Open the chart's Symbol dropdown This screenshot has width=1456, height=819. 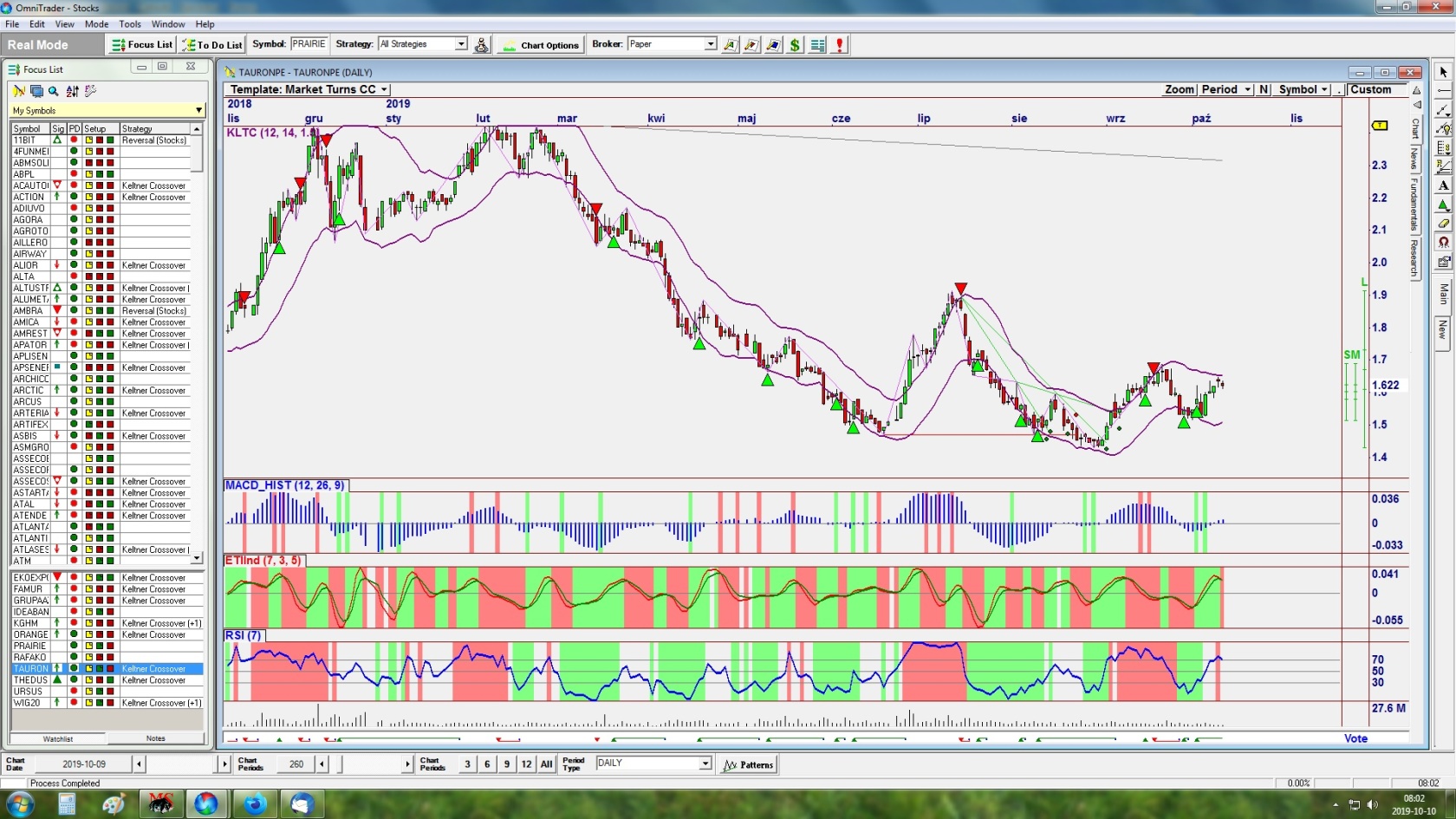(1303, 89)
